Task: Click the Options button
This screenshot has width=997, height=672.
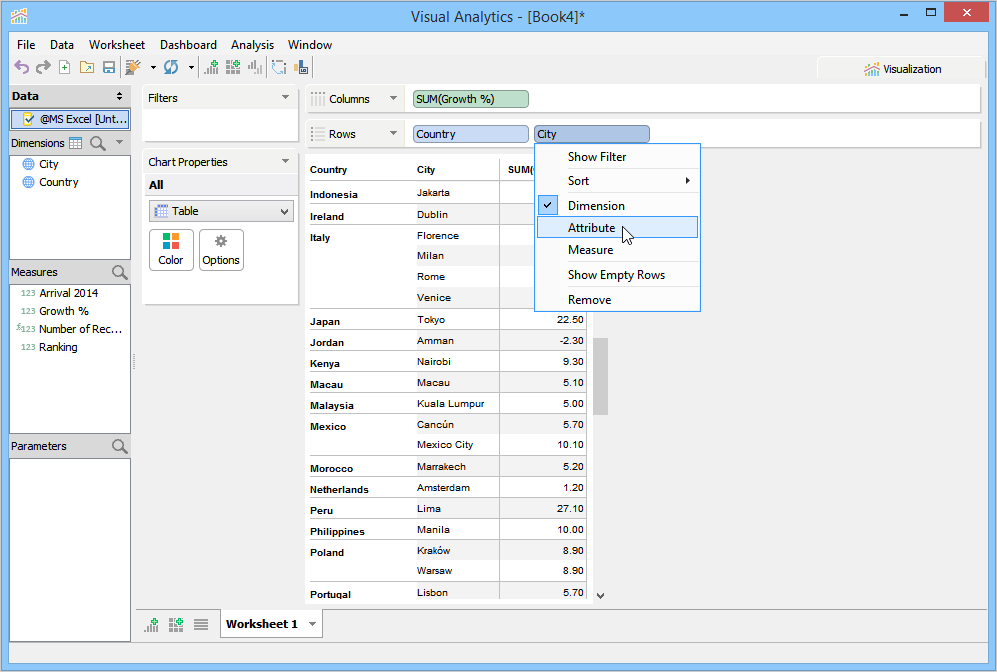Action: [221, 250]
